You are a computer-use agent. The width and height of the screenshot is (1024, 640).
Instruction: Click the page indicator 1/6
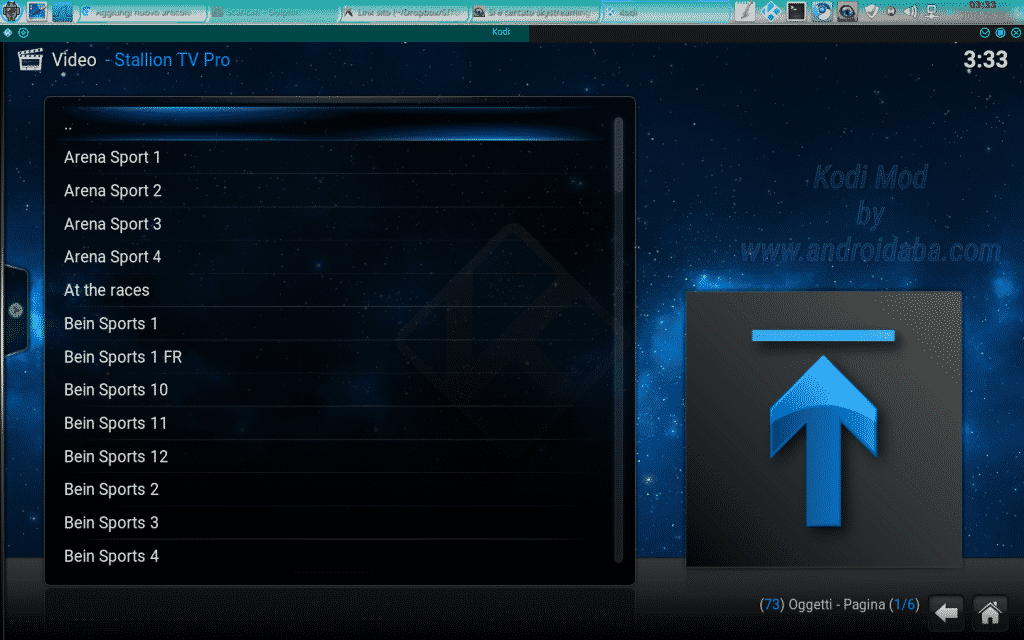904,605
